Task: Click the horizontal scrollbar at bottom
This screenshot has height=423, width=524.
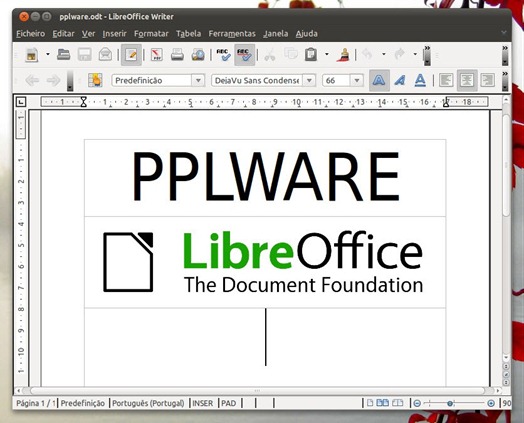Action: pyautogui.click(x=257, y=390)
